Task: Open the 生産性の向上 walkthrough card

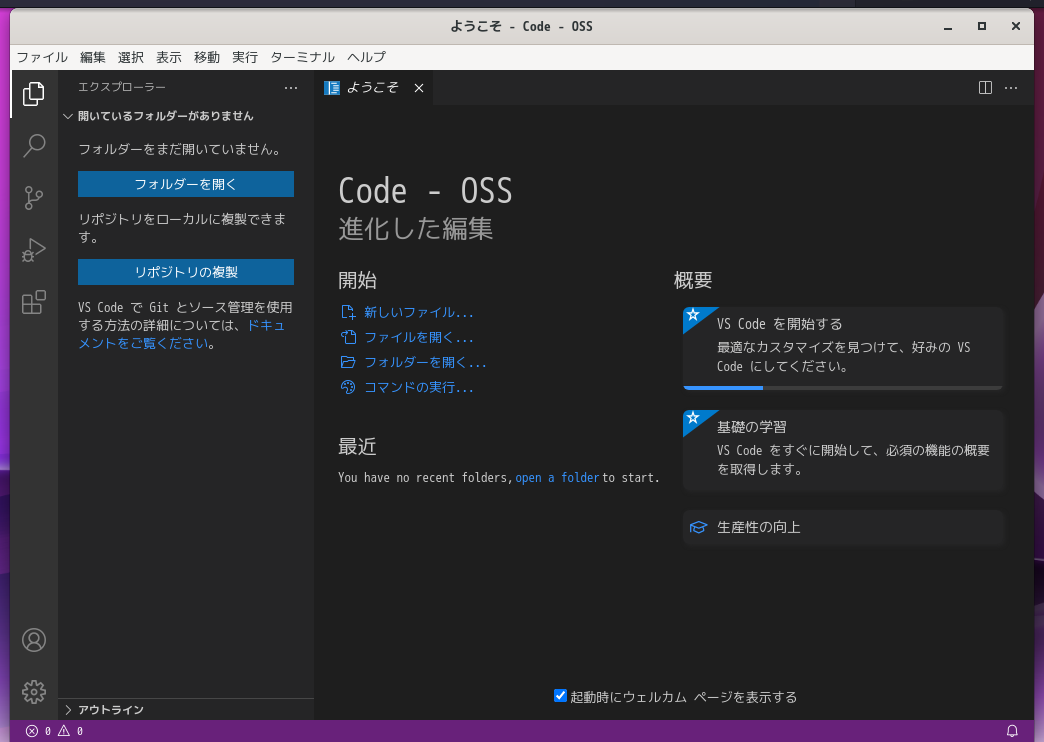Action: [x=843, y=528]
